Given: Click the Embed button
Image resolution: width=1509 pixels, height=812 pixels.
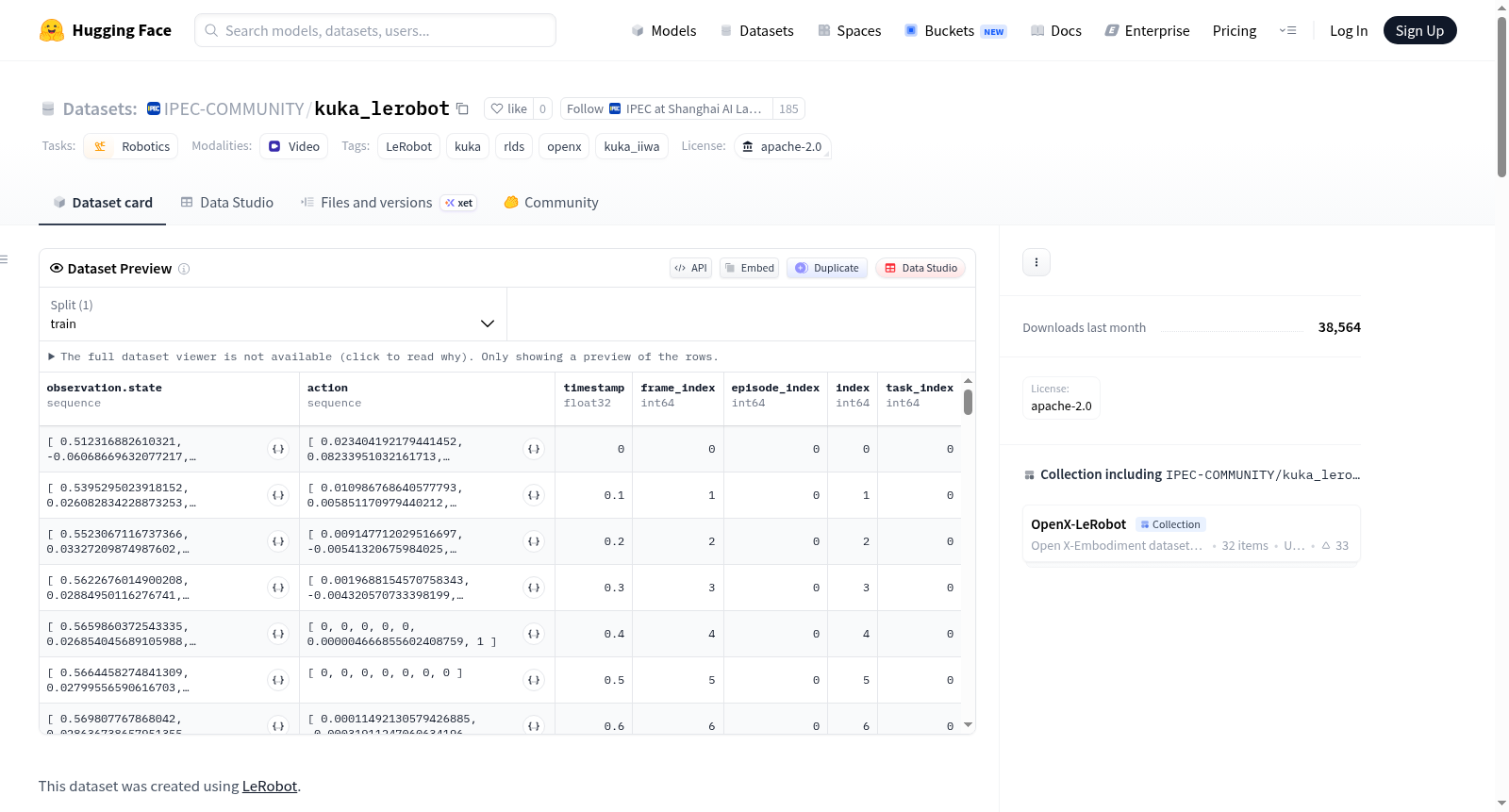Looking at the screenshot, I should (750, 268).
